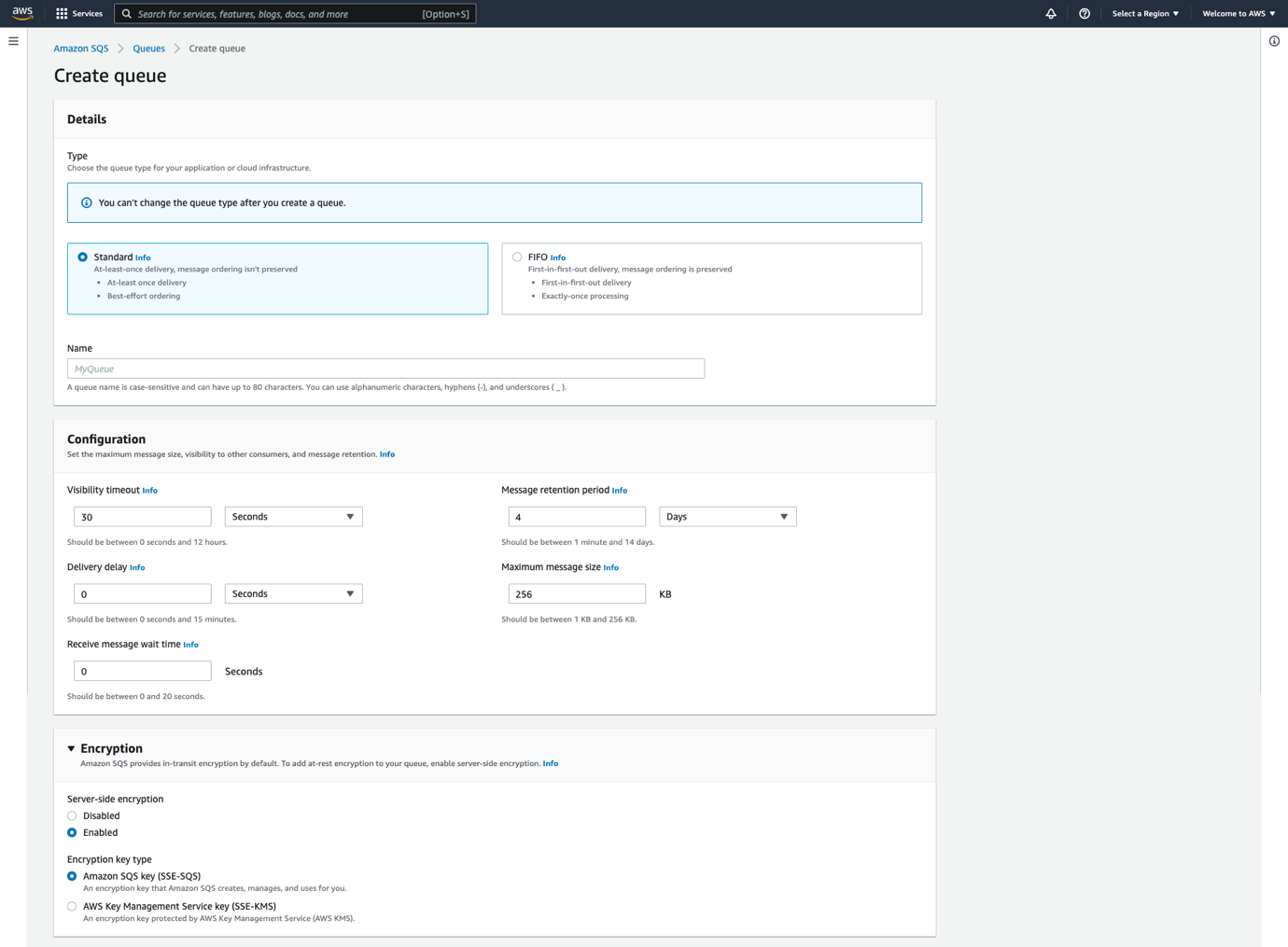Click the AWS logo
The image size is (1288, 947).
tap(22, 13)
